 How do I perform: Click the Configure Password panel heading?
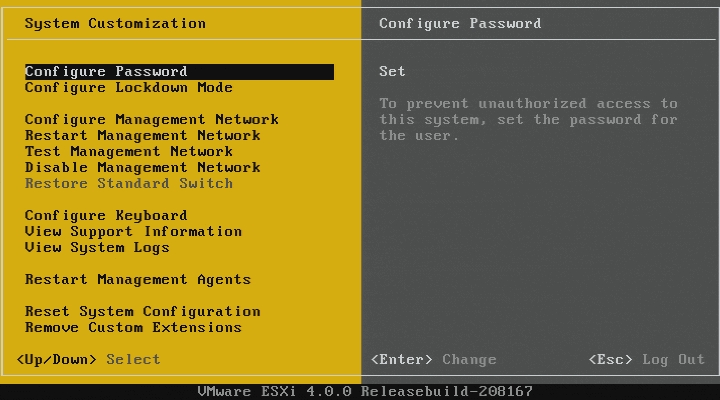(460, 23)
